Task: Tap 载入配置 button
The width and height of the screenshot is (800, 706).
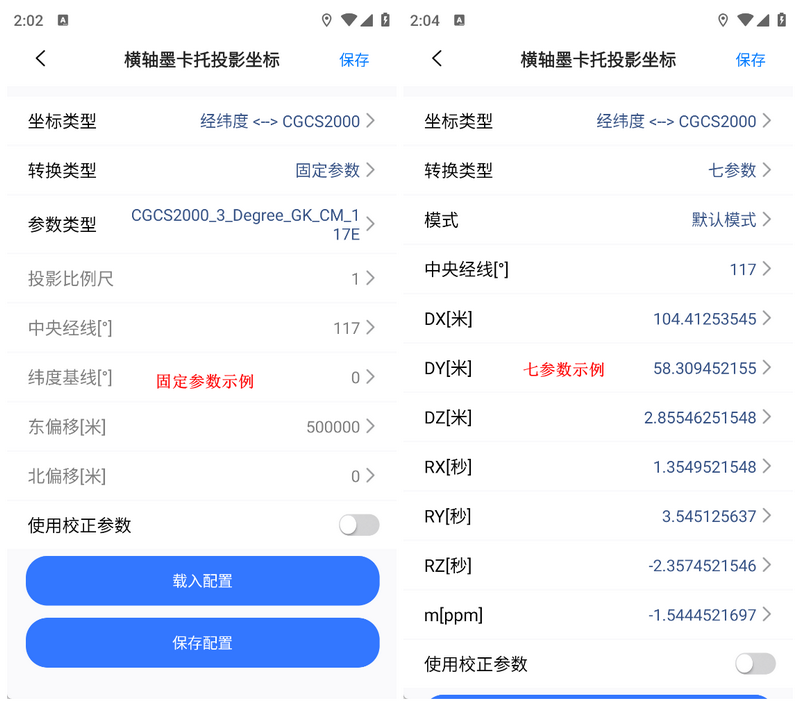Action: (x=203, y=581)
